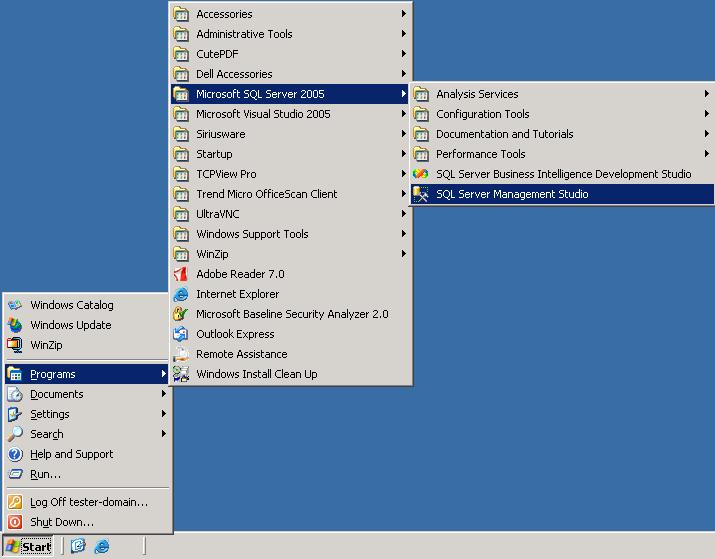Open Help and Support
Screen dimensions: 715x559
click(x=71, y=454)
